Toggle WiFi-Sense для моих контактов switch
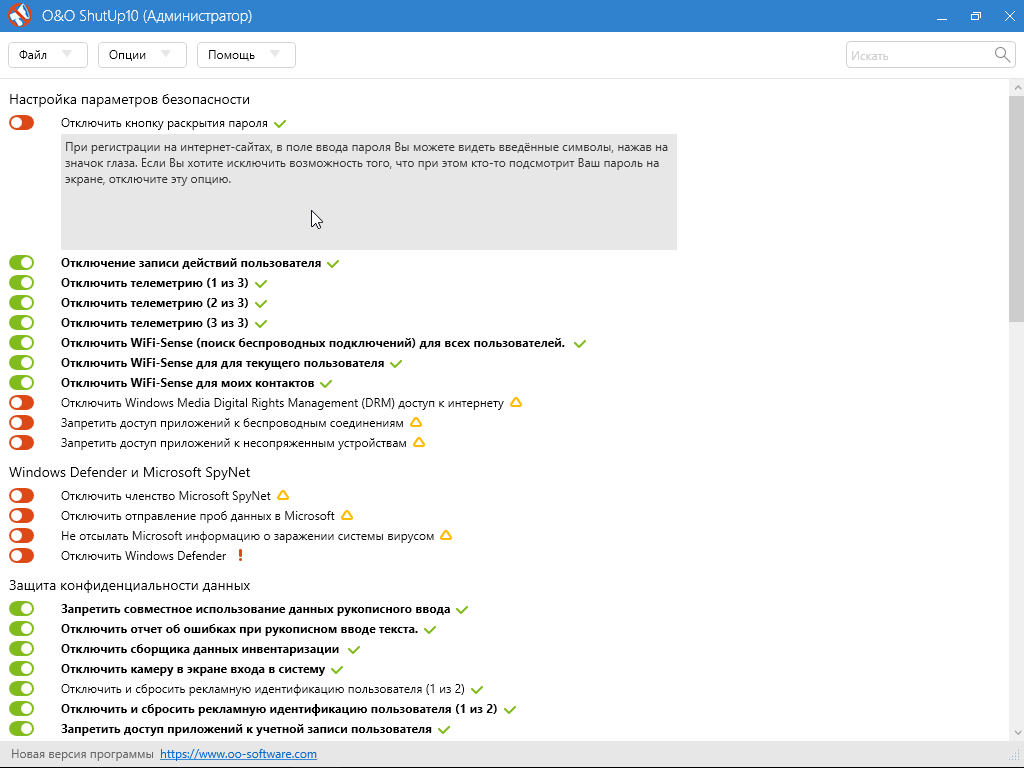This screenshot has width=1024, height=768. tap(22, 382)
